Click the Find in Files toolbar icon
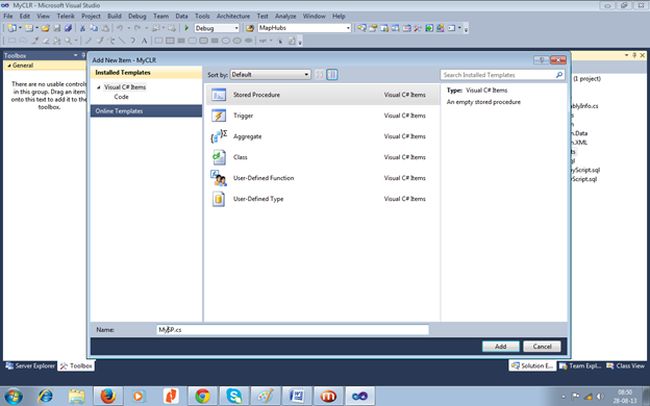The width and height of the screenshot is (650, 406). point(250,28)
